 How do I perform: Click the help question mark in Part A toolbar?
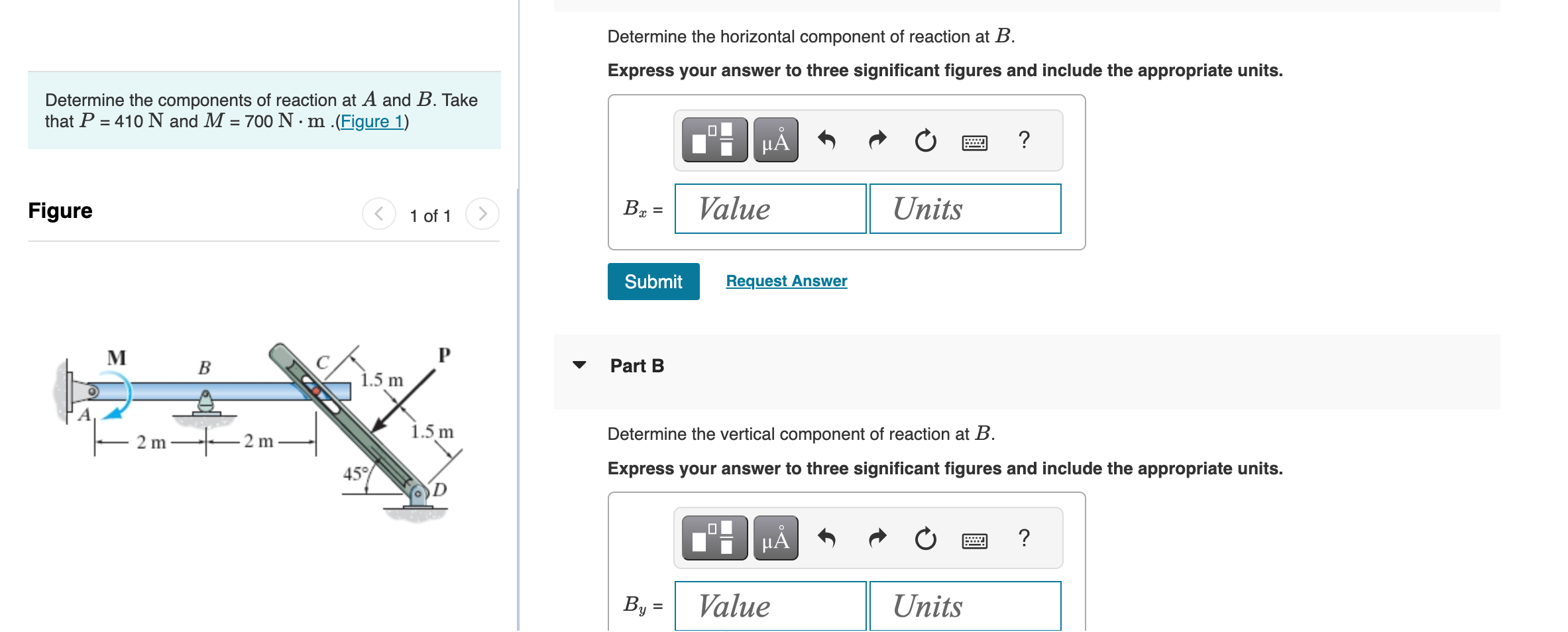pyautogui.click(x=1023, y=140)
